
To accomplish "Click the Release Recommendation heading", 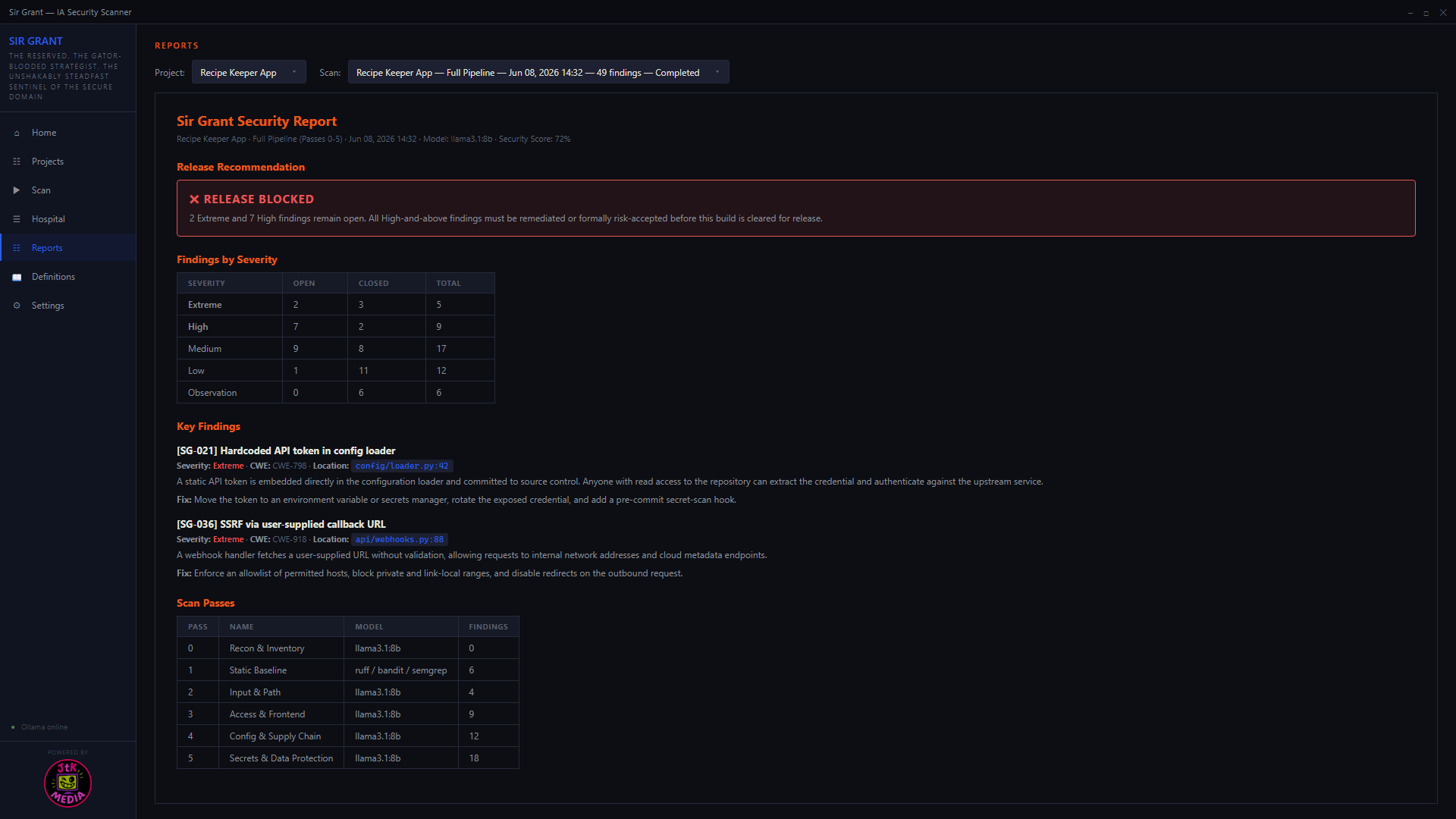I will click(x=240, y=167).
